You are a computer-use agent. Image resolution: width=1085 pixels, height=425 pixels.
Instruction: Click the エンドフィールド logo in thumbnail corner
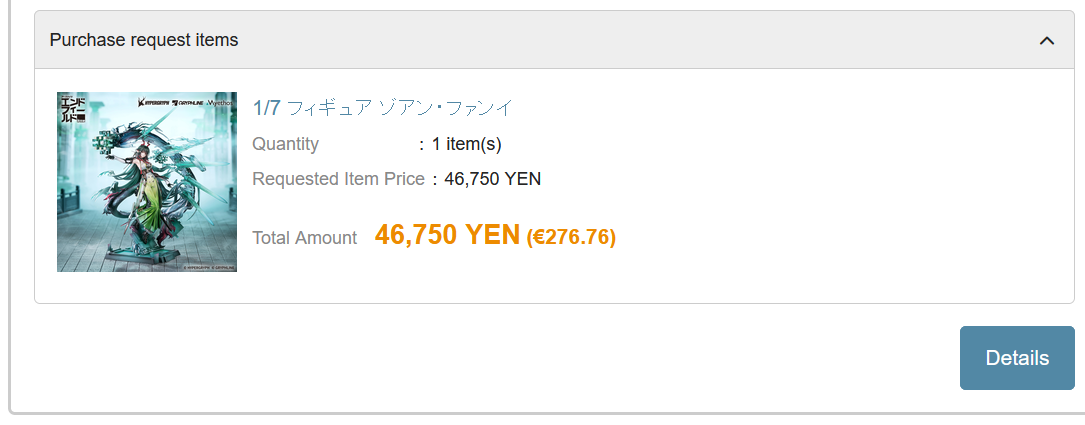[73, 109]
